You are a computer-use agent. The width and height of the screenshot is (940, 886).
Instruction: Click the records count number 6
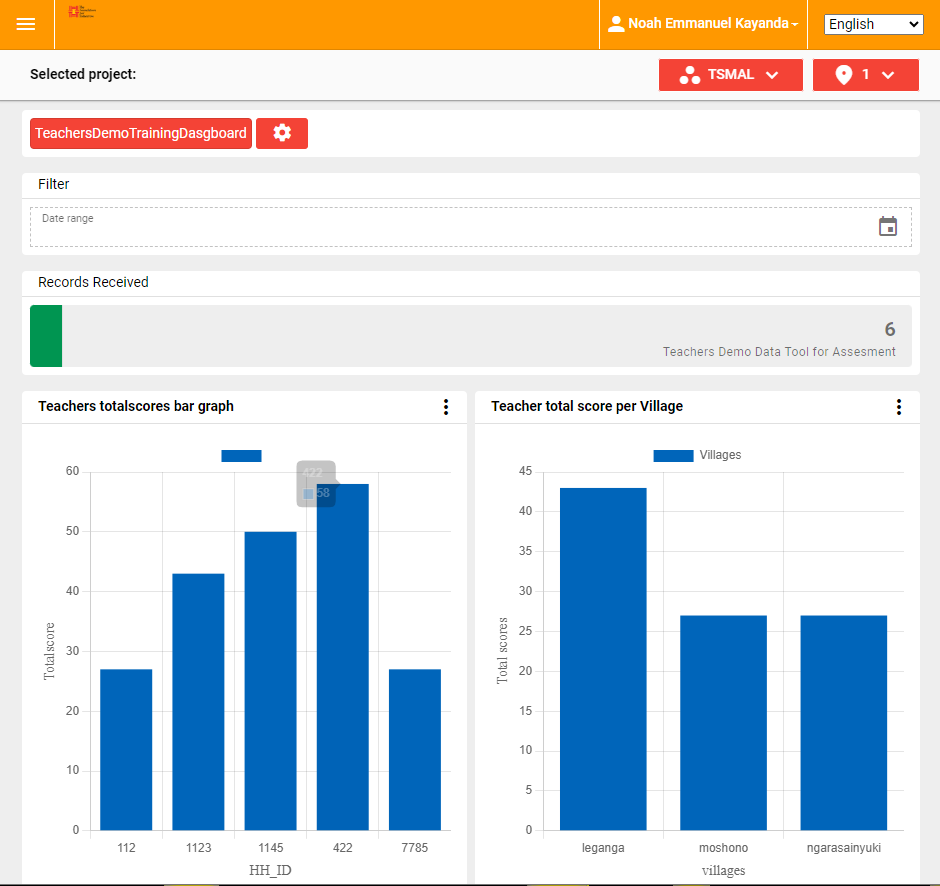tap(890, 329)
